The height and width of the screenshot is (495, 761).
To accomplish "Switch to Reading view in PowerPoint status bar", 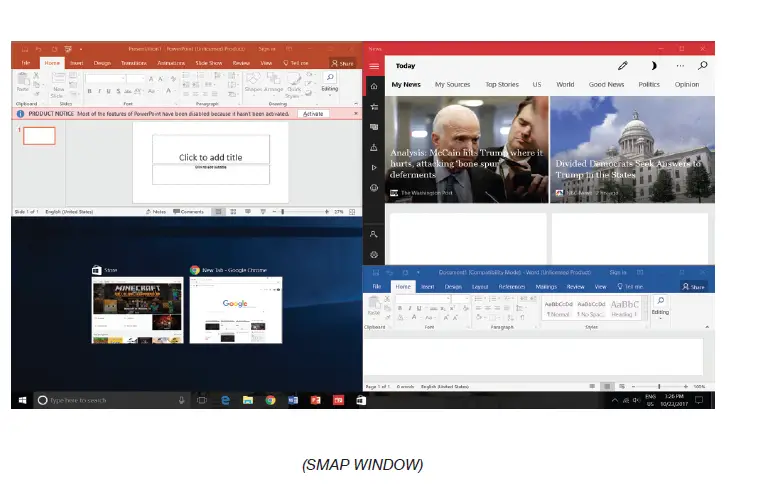I will tap(248, 212).
